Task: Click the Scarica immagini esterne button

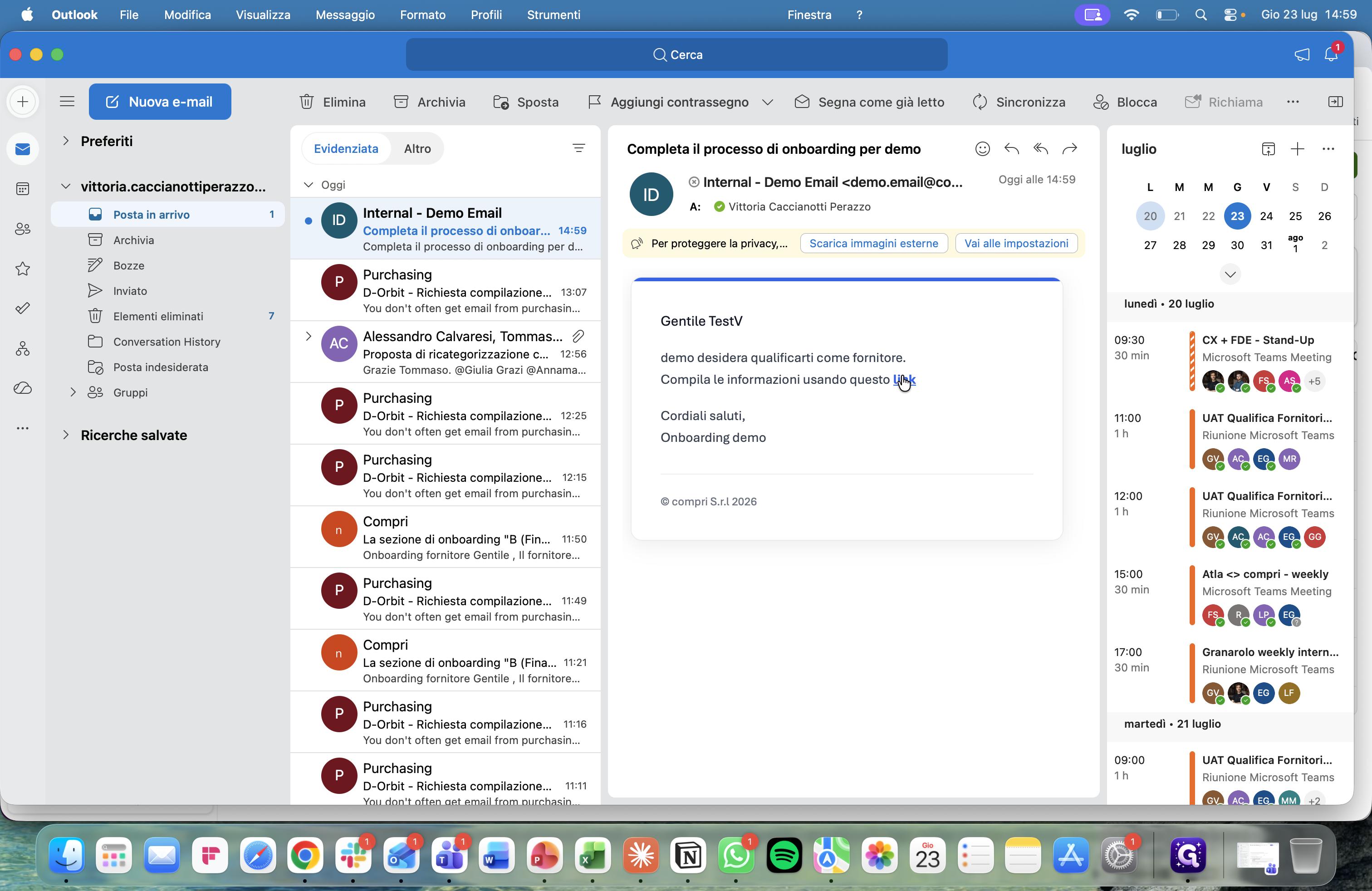Action: click(873, 243)
